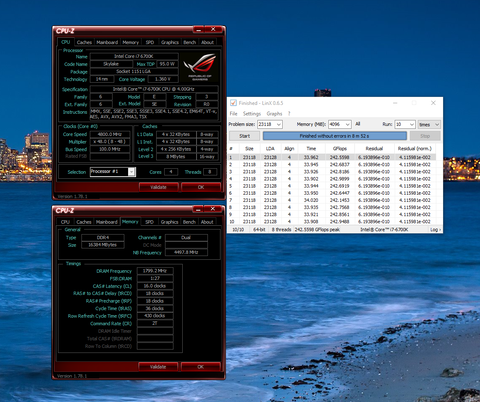Click the DRAM Frequency value 1799.2 MHz
This screenshot has height=402, width=480.
[155, 271]
